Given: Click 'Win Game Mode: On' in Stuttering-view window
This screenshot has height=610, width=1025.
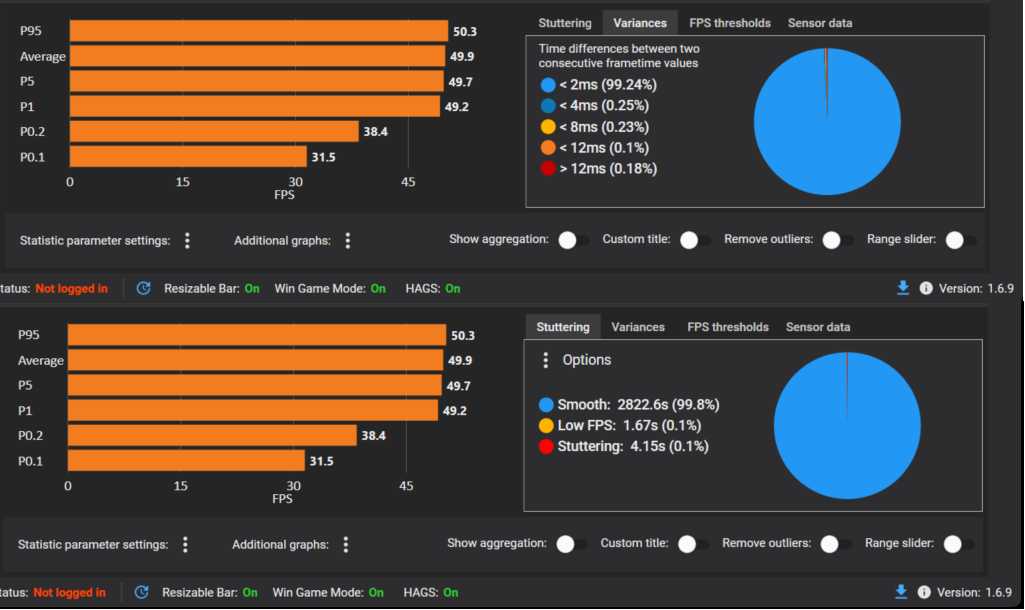Looking at the screenshot, I should point(328,592).
